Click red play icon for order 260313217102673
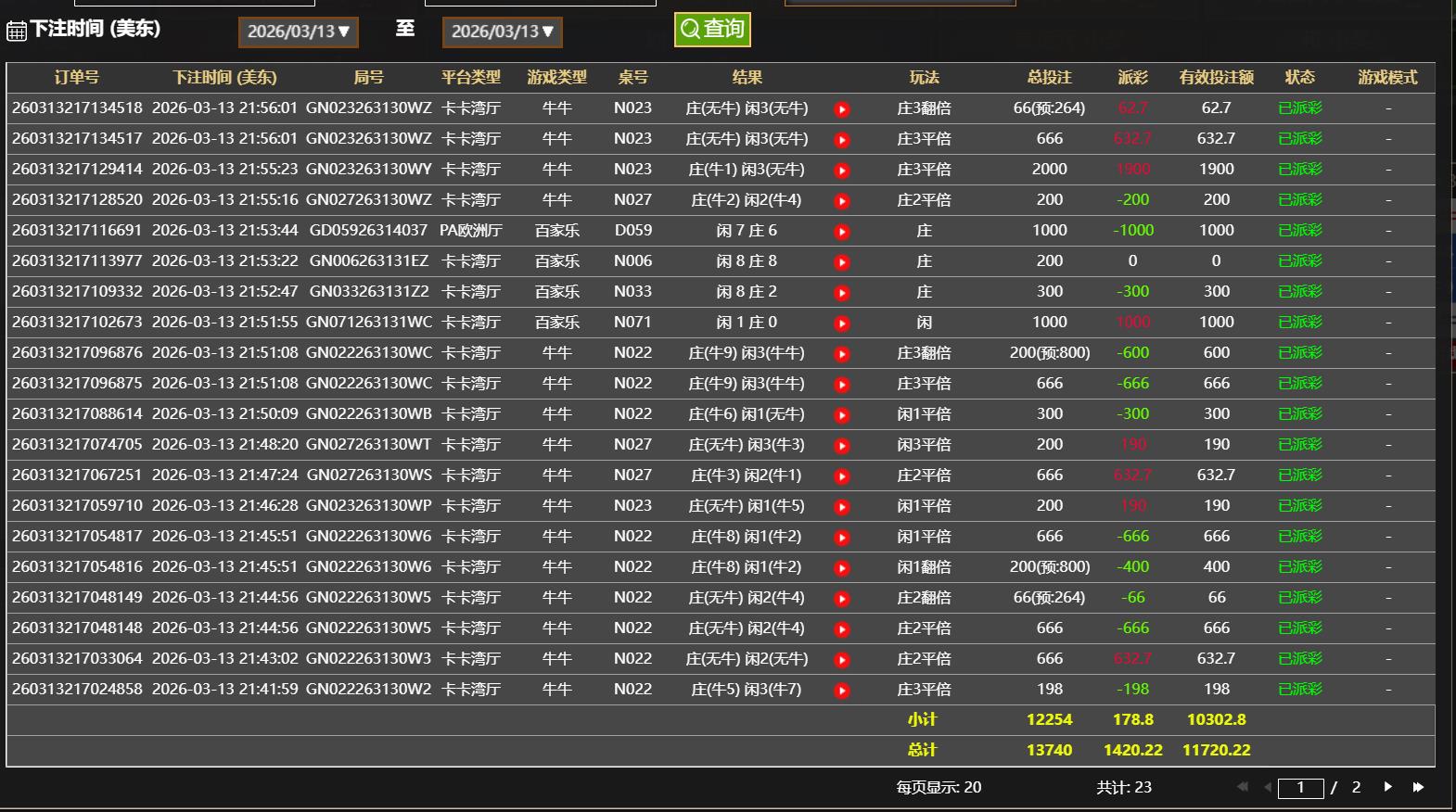This screenshot has height=812, width=1456. 842,324
